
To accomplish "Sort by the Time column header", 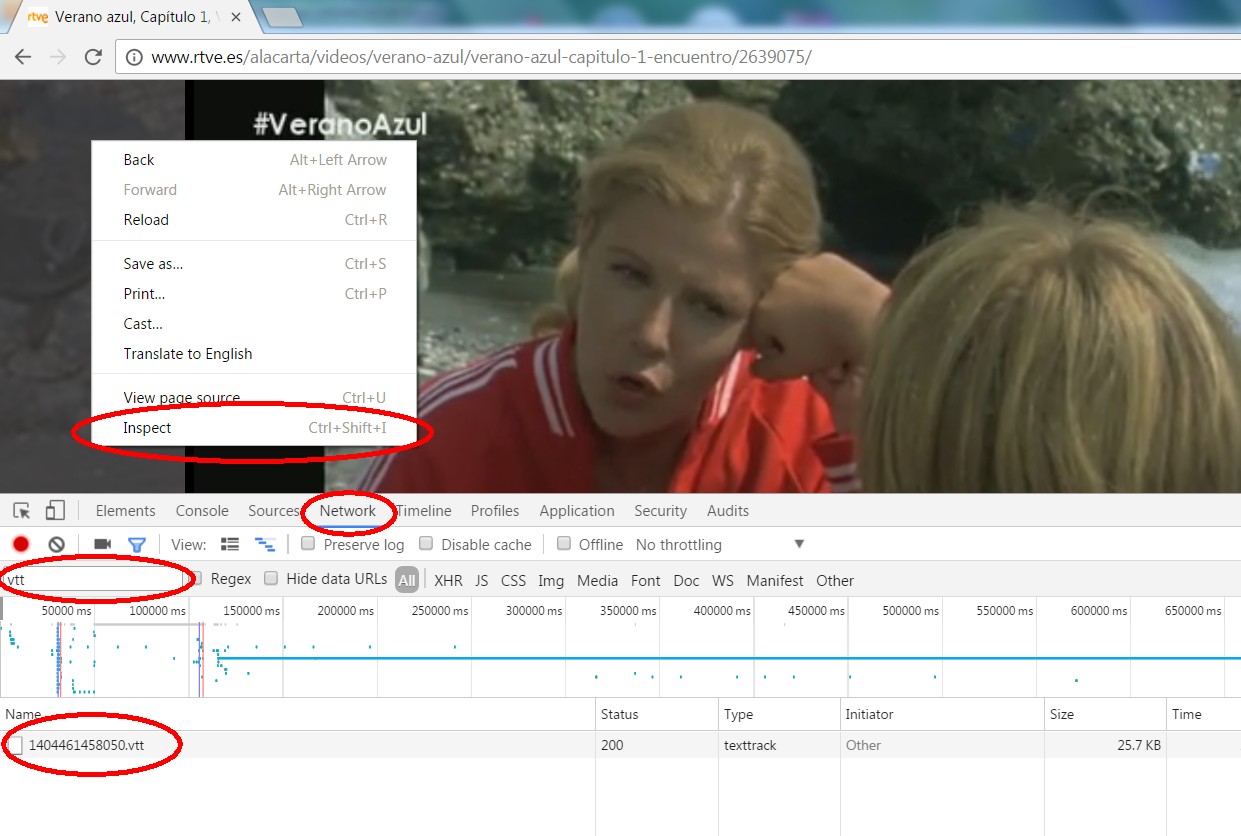I will point(1204,715).
